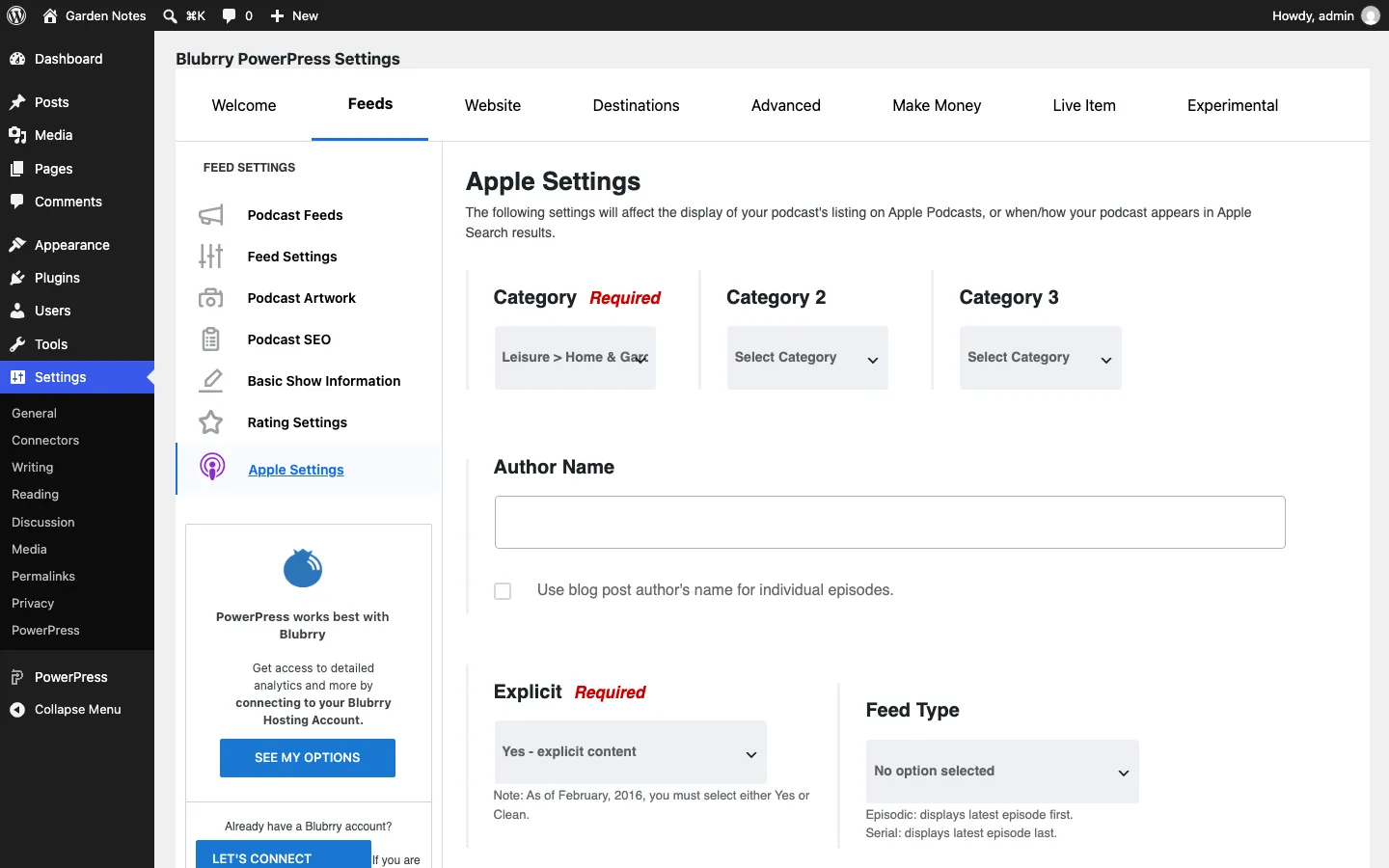1389x868 pixels.
Task: Switch to the Destinations tab
Action: 636,106
